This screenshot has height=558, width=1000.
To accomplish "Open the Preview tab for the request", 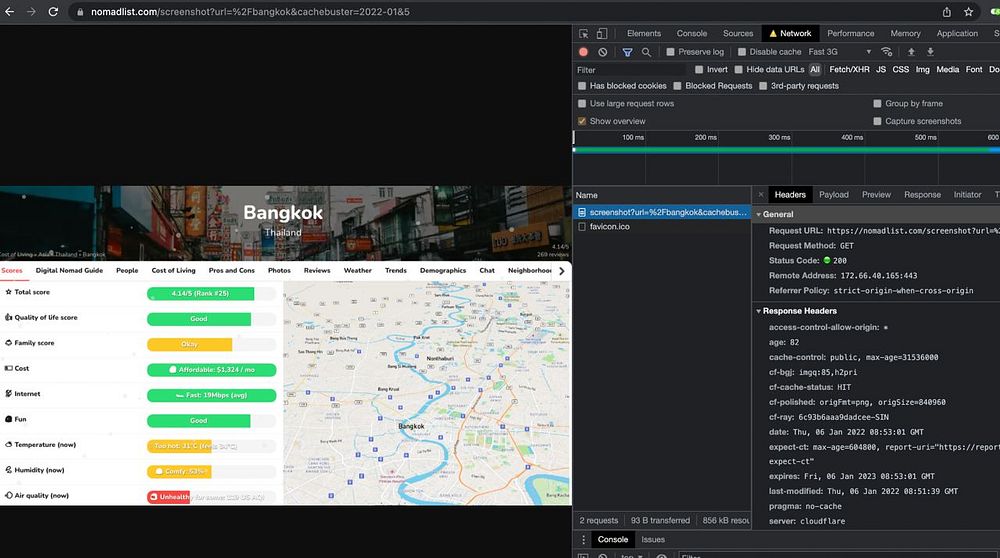I will coord(876,195).
